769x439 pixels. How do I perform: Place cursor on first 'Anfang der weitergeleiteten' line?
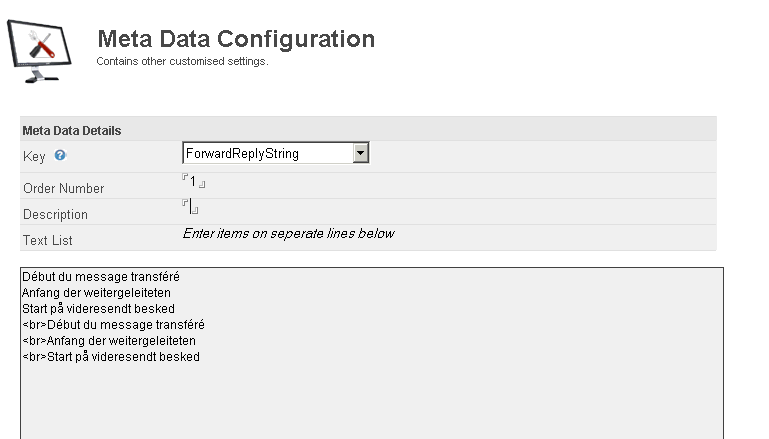coord(96,293)
